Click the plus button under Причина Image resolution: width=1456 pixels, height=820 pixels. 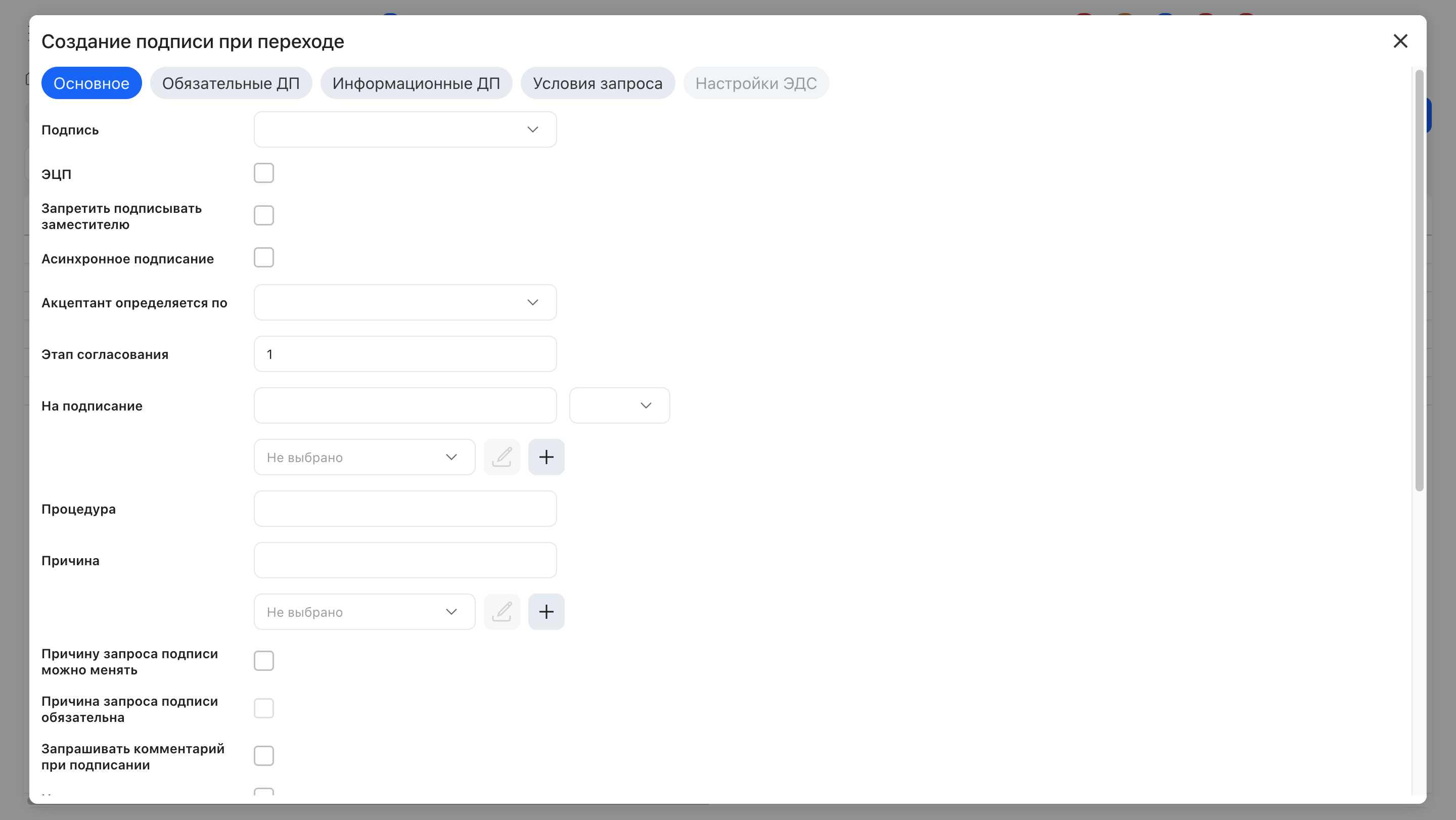tap(546, 612)
